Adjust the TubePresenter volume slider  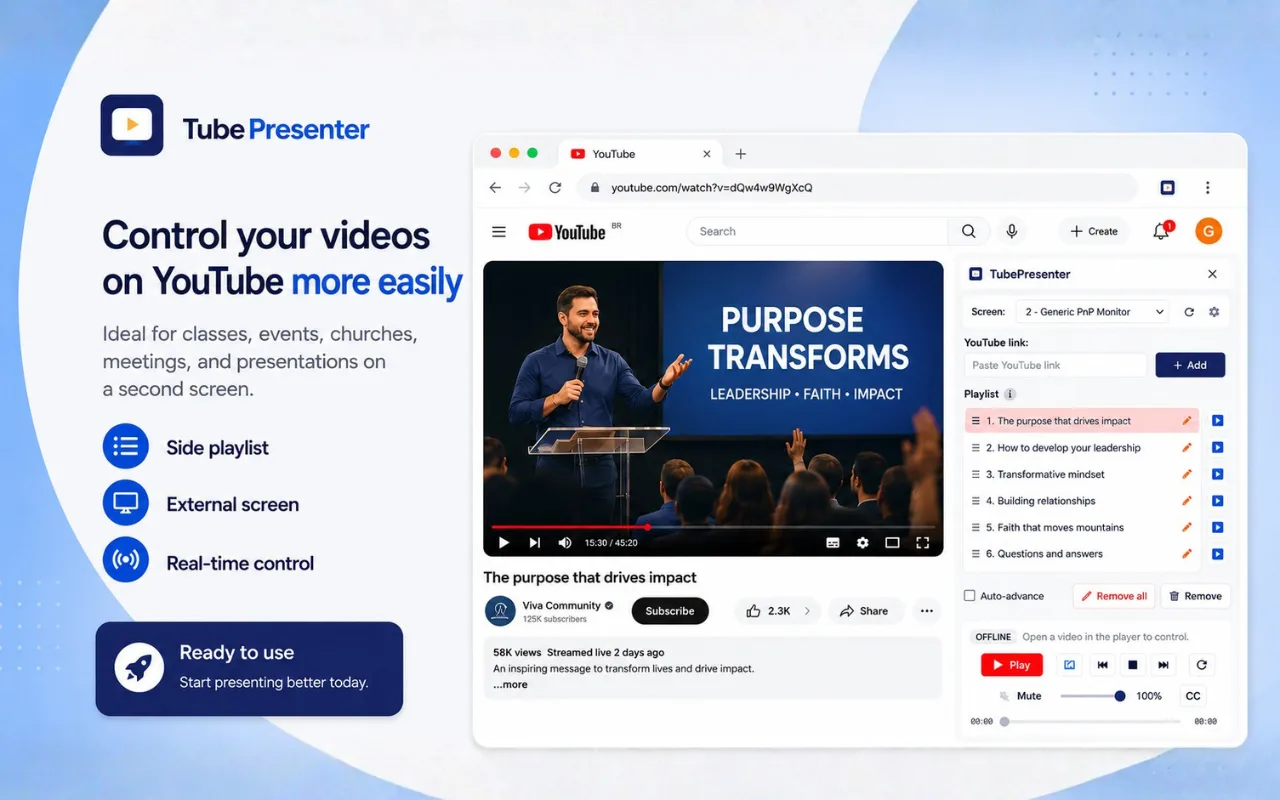click(x=1091, y=696)
